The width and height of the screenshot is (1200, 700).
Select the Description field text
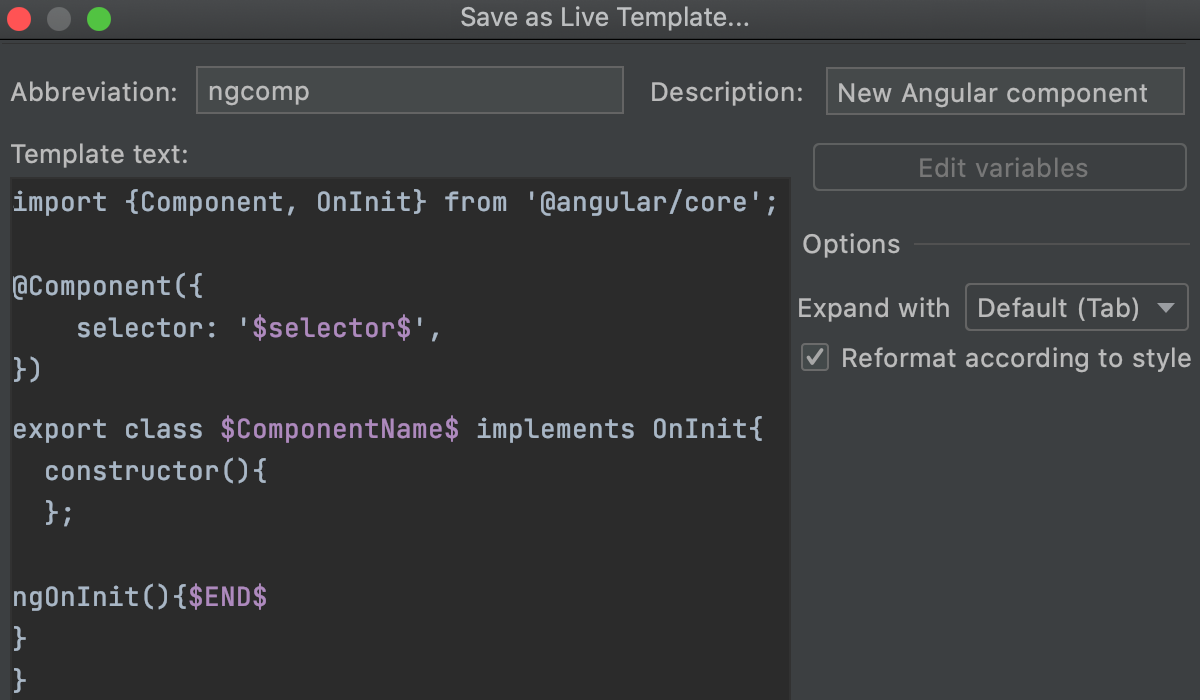1004,92
